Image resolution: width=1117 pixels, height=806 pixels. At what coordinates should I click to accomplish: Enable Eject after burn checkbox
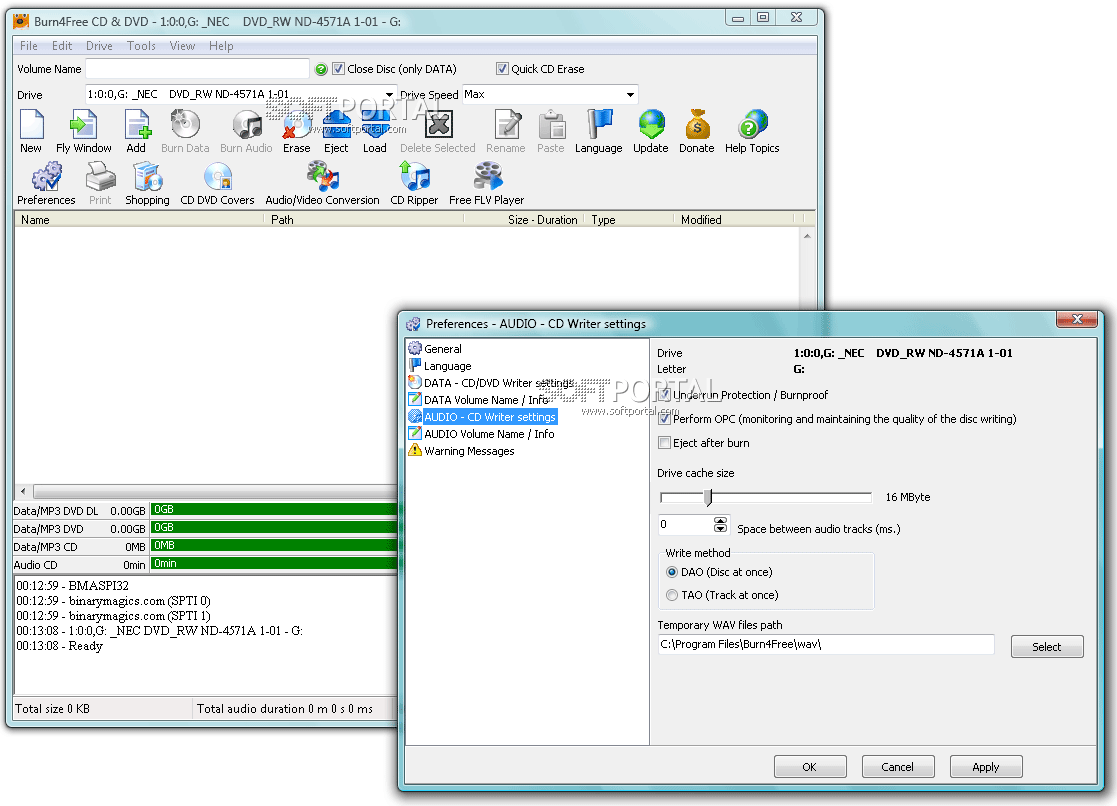(x=665, y=443)
